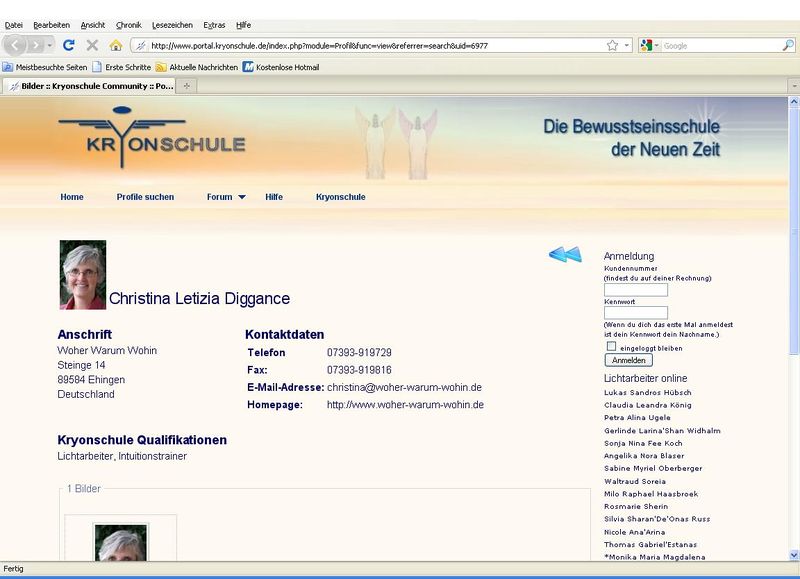This screenshot has width=800, height=579.
Task: Click the search magnifier icon
Action: pos(788,45)
